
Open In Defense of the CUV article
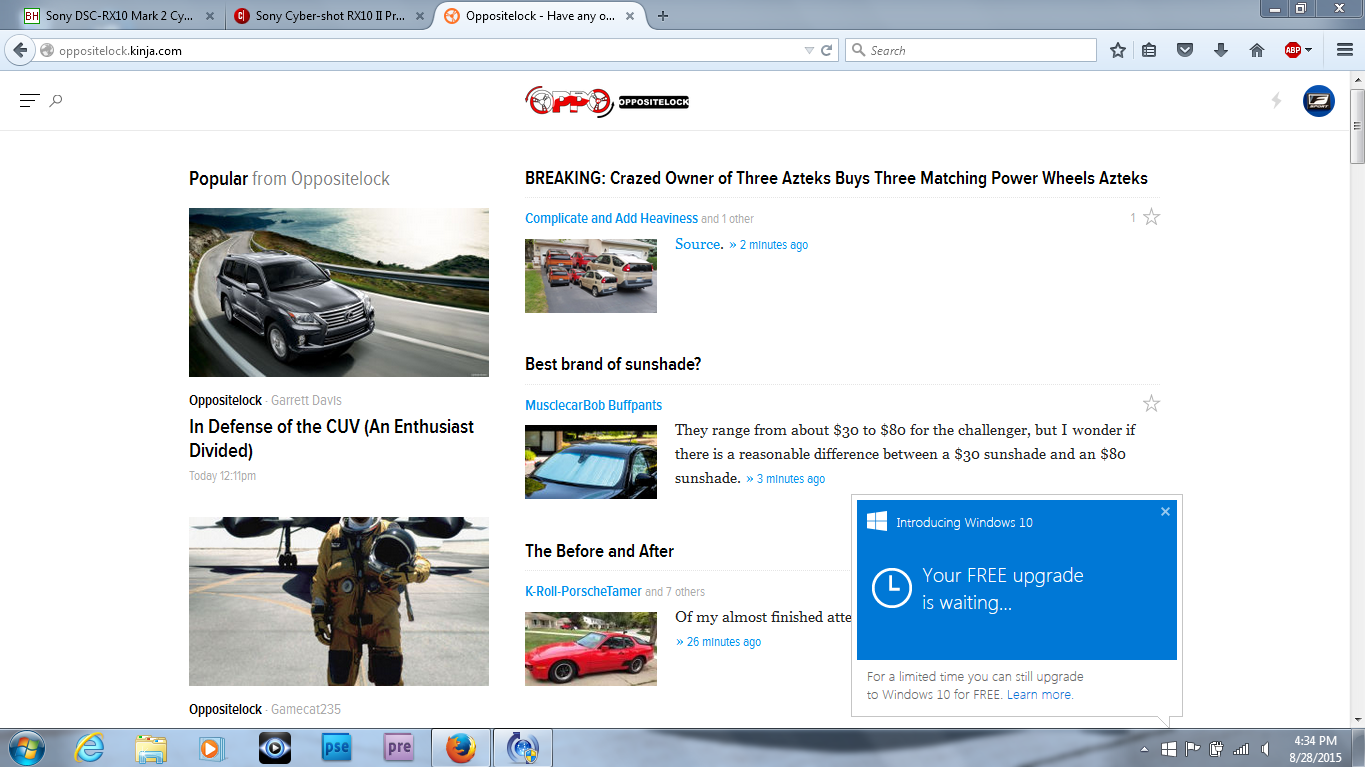point(331,438)
